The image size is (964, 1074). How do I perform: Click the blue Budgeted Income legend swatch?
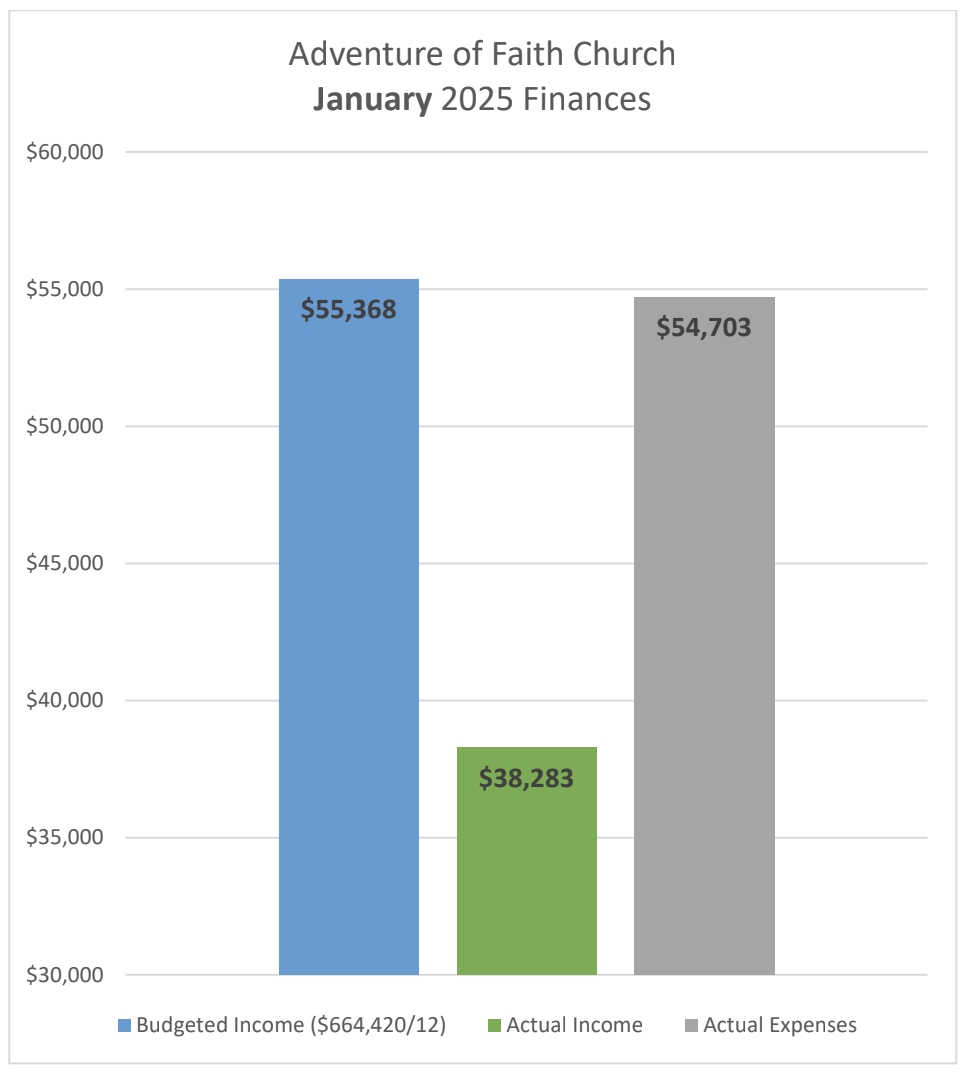click(124, 1025)
